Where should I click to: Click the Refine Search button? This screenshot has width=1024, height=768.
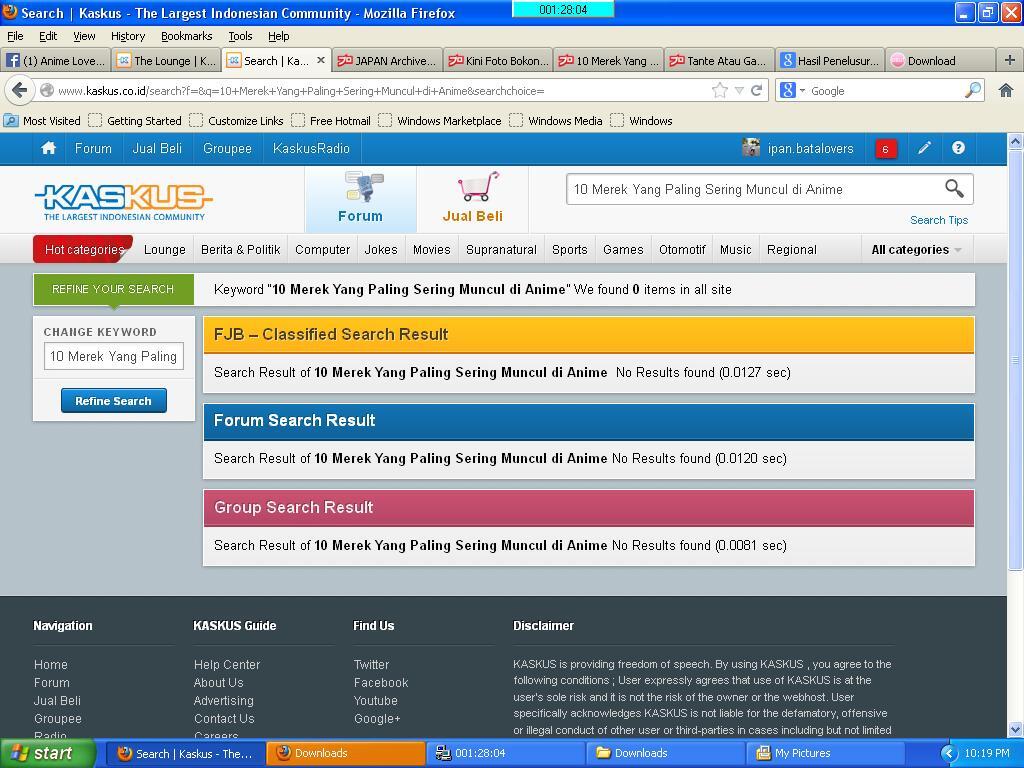tap(114, 400)
